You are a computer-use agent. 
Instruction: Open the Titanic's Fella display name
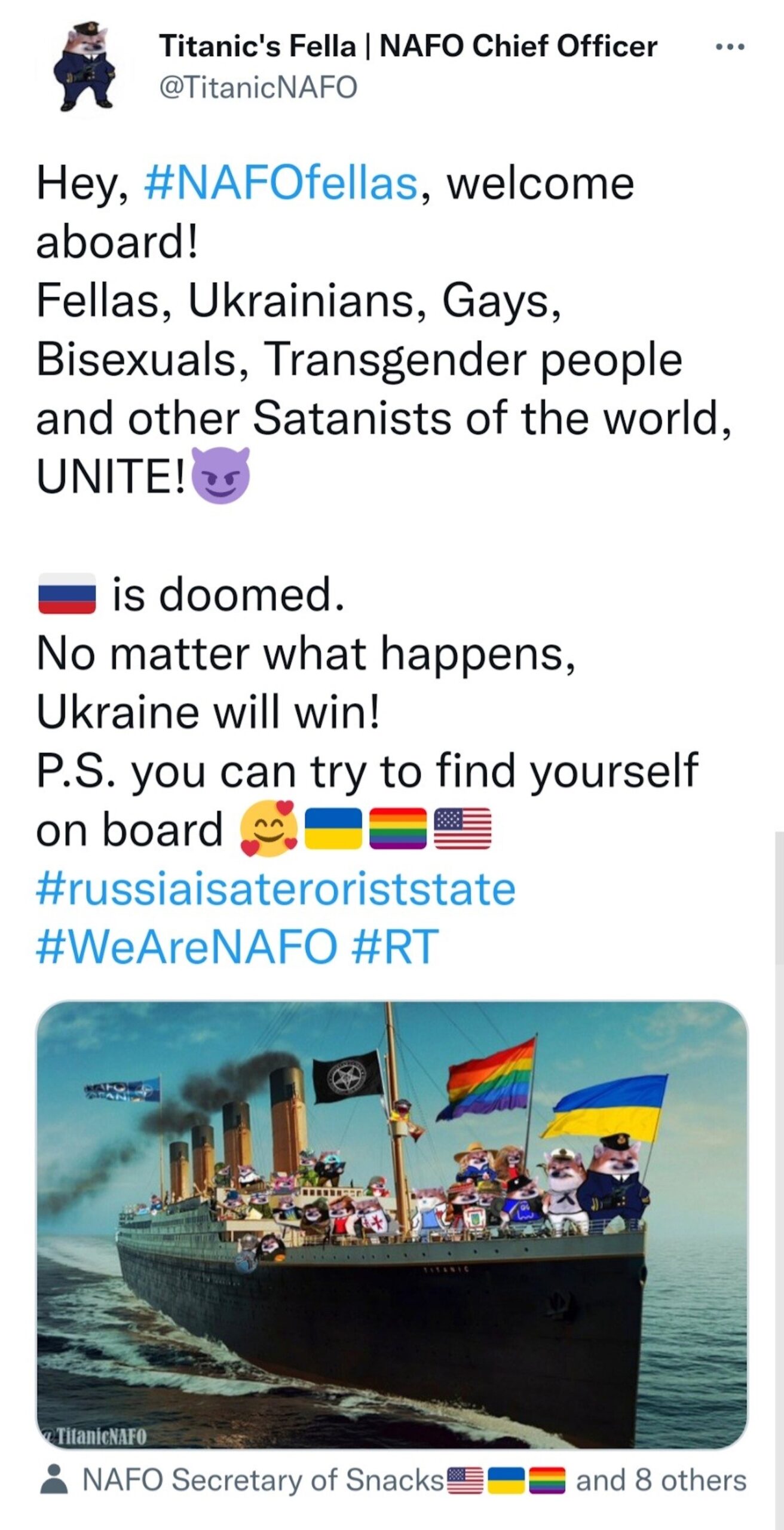[x=408, y=47]
